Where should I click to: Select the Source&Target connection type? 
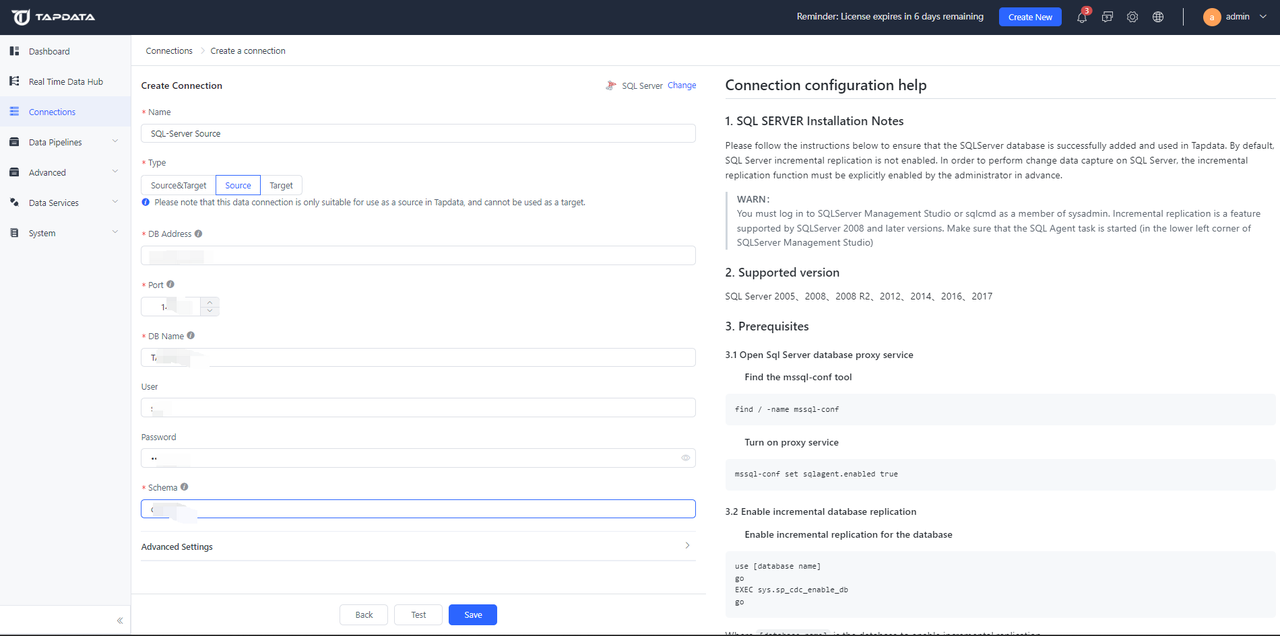pos(178,185)
